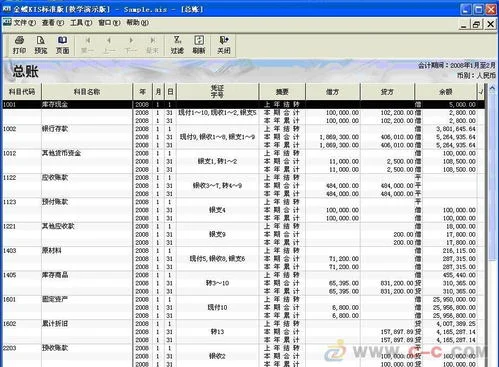Click voucher cell 银支1,转1~2
This screenshot has width=499, height=367.
click(217, 161)
